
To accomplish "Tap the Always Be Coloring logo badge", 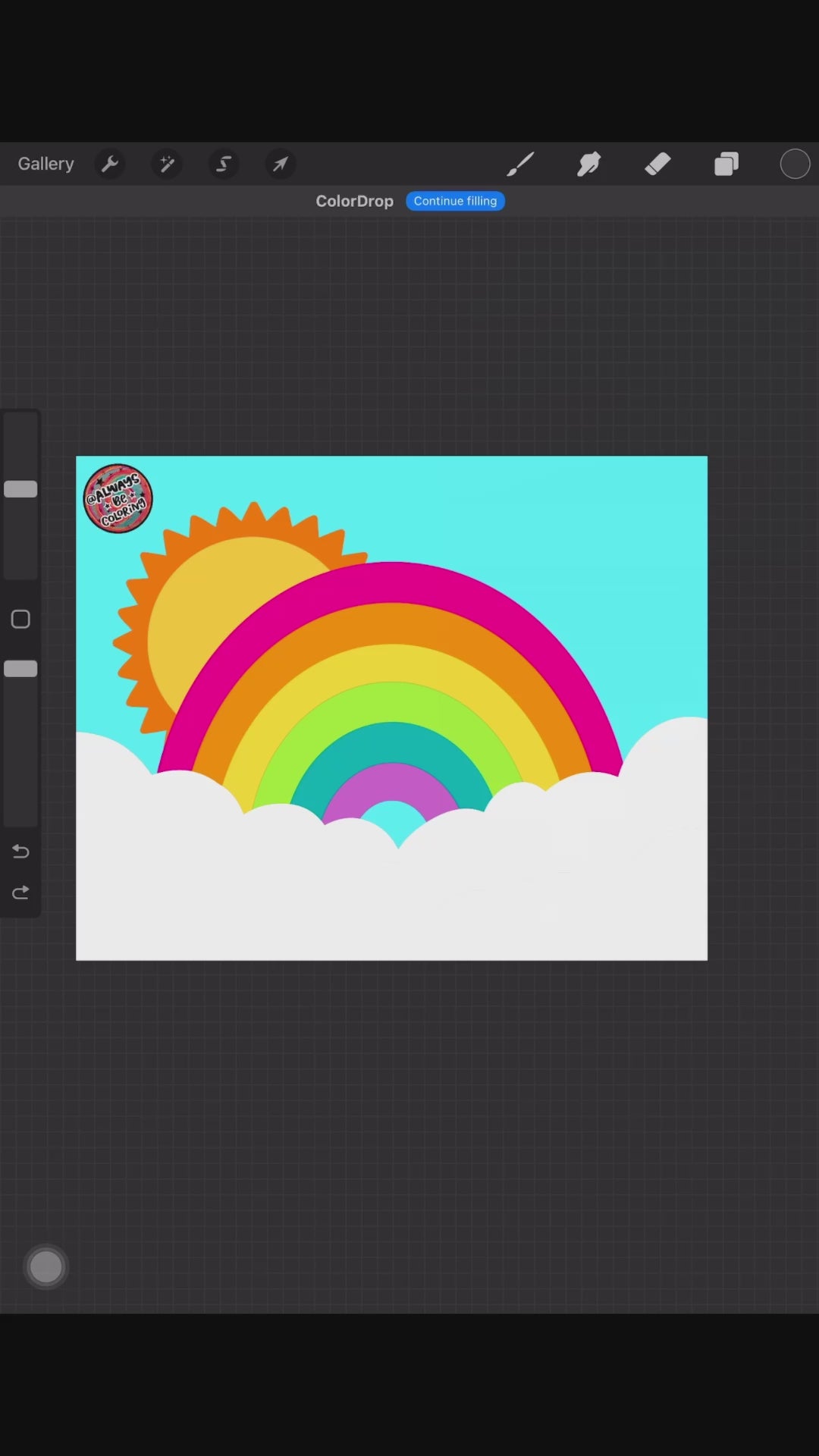I will [x=118, y=498].
